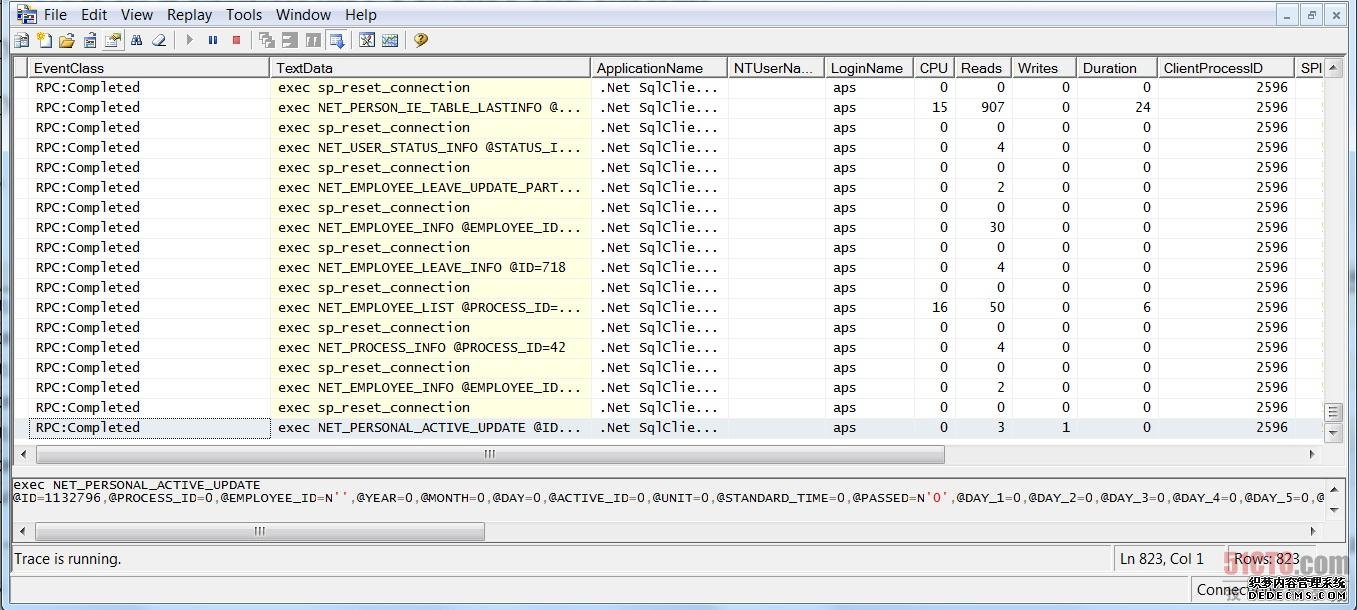Click the New Trace toolbar icon

pos(21,40)
